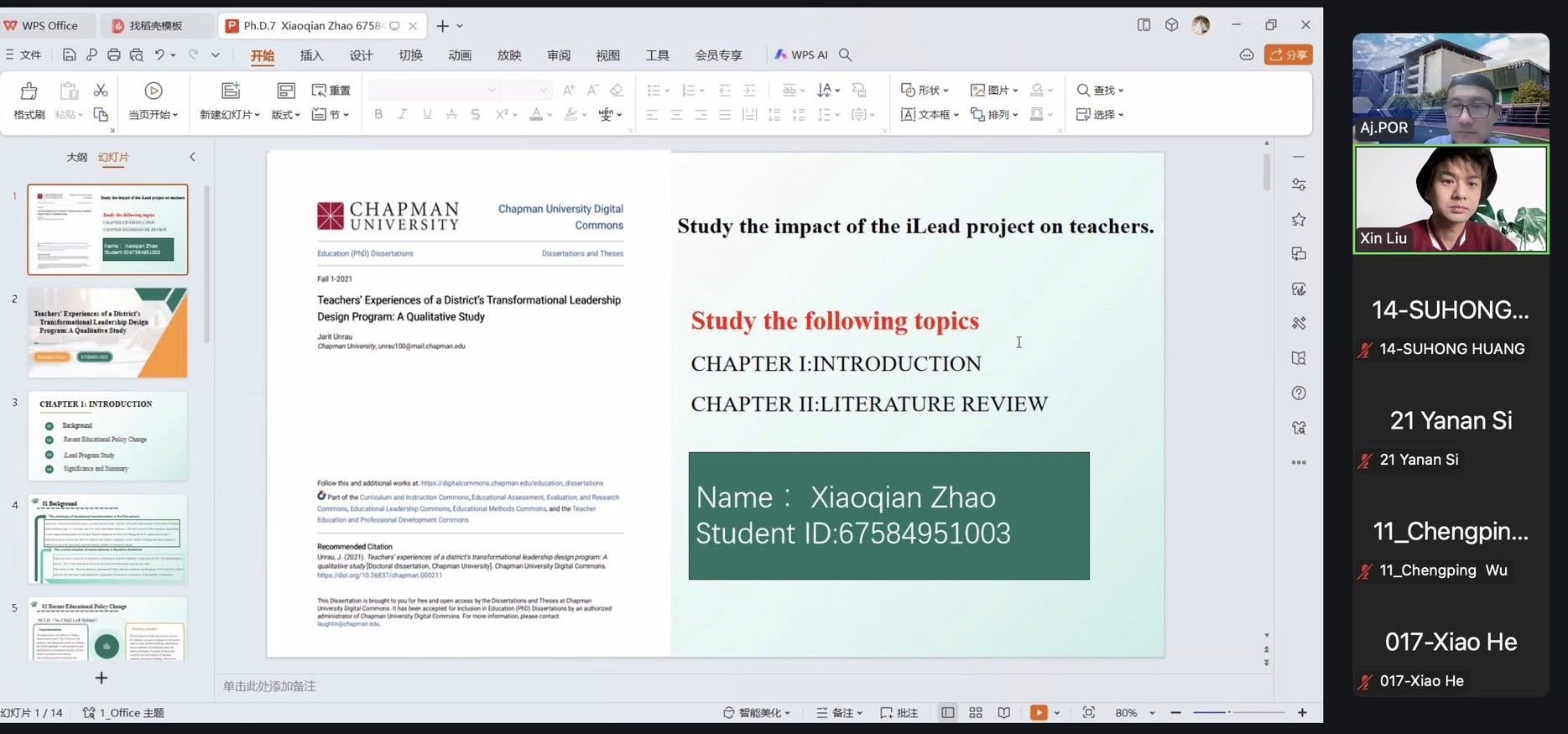This screenshot has width=1568, height=734.
Task: Open the Shapes (形状) dropdown
Action: click(x=925, y=90)
